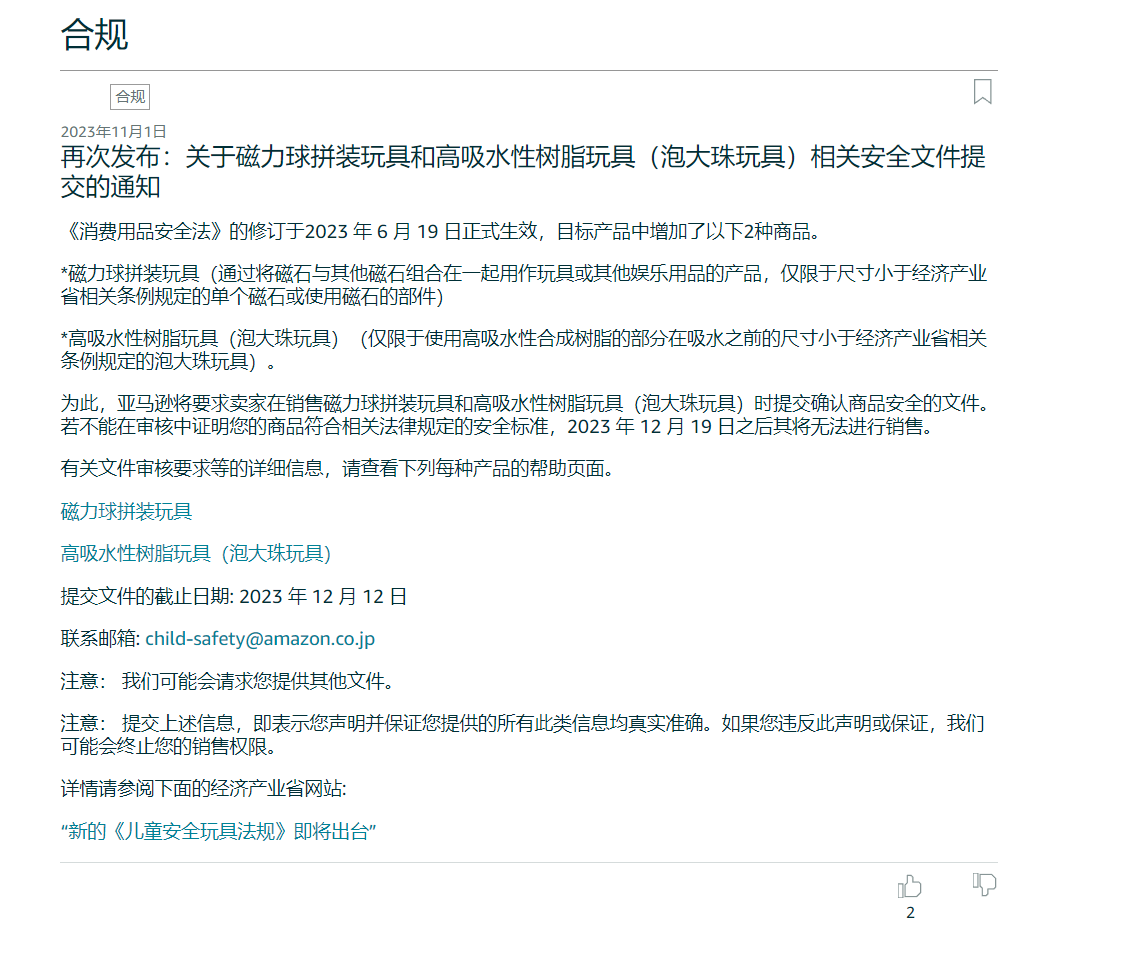Screen dimensions: 1133x956
Task: Click the 提交文件的截止日期 deadline line
Action: point(234,597)
